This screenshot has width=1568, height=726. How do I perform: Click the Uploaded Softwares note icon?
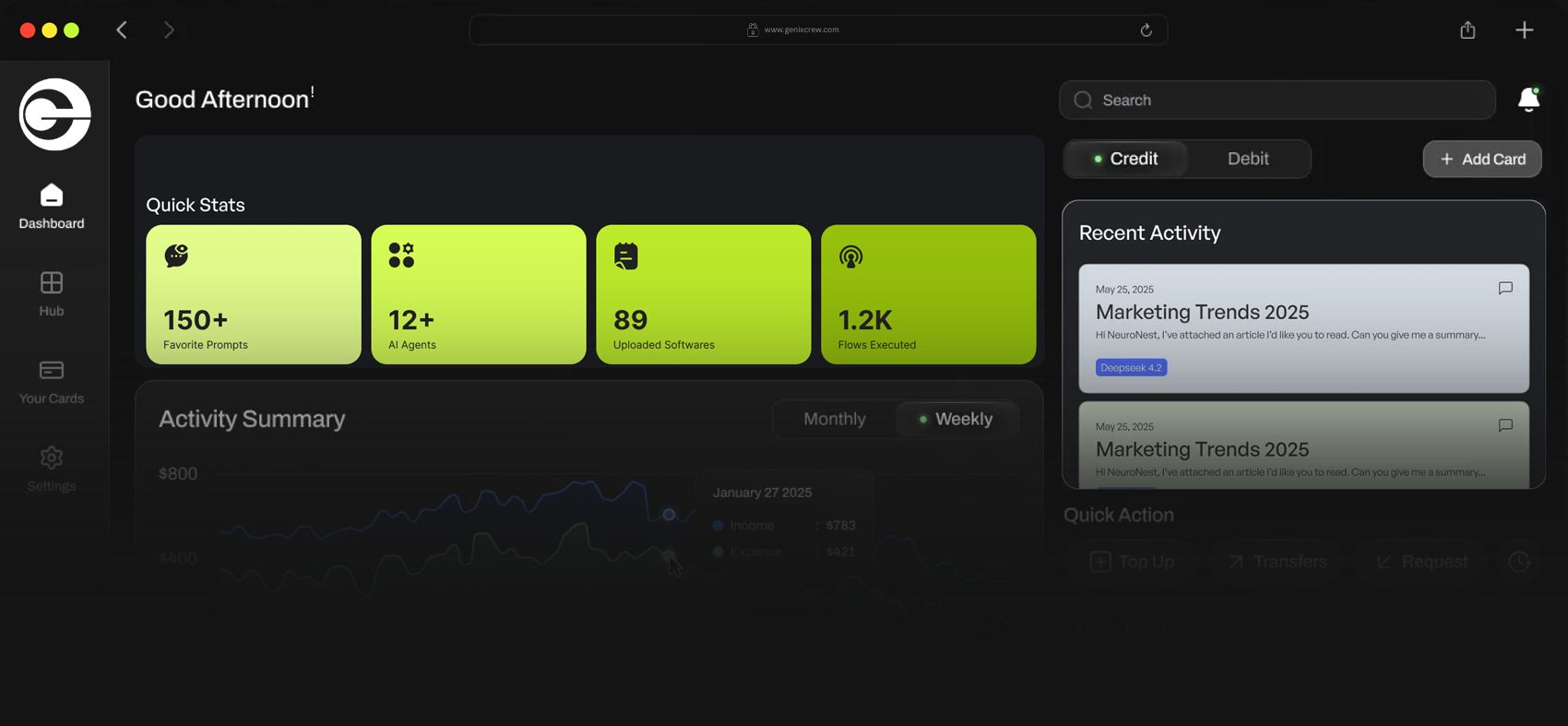[x=626, y=256]
